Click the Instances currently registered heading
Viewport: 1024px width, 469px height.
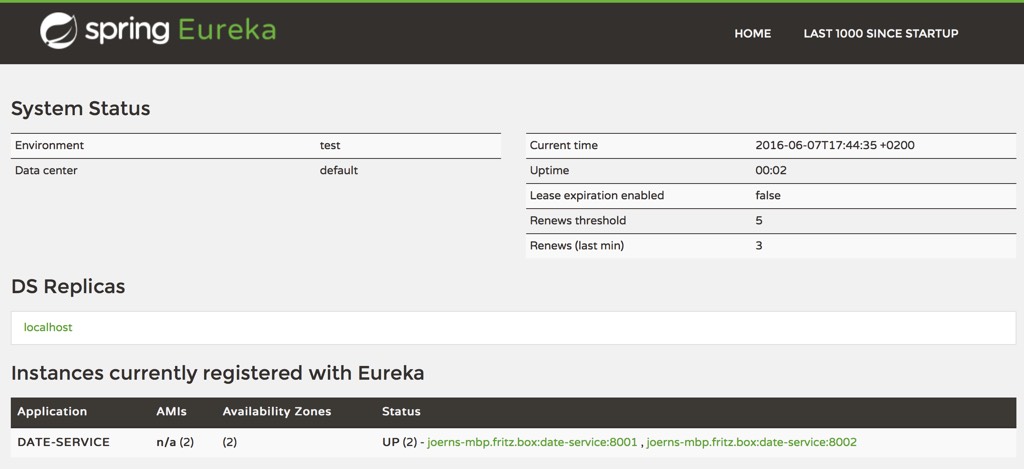click(217, 374)
